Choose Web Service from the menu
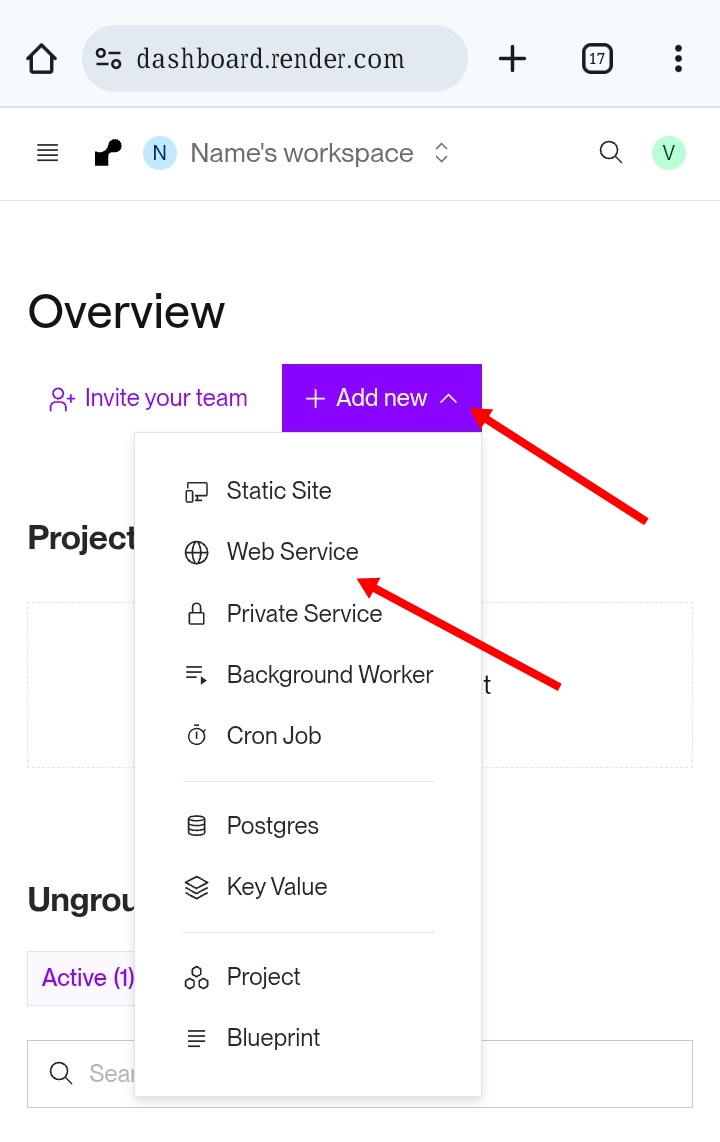Screen dimensions: 720x1142 coord(292,552)
